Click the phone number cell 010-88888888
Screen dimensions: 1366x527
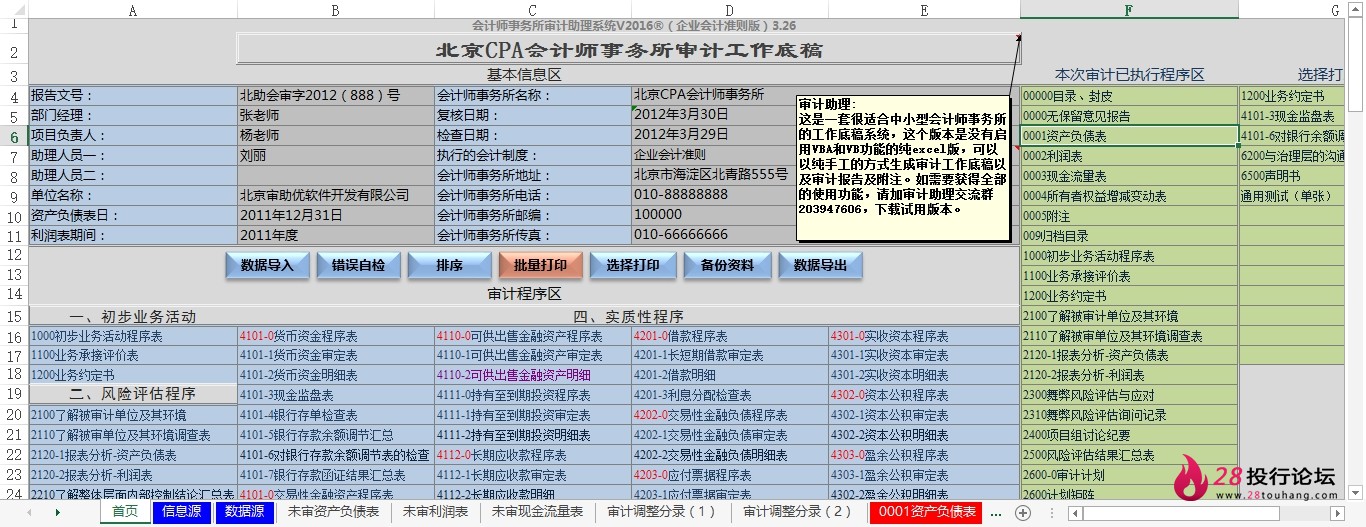pos(729,195)
